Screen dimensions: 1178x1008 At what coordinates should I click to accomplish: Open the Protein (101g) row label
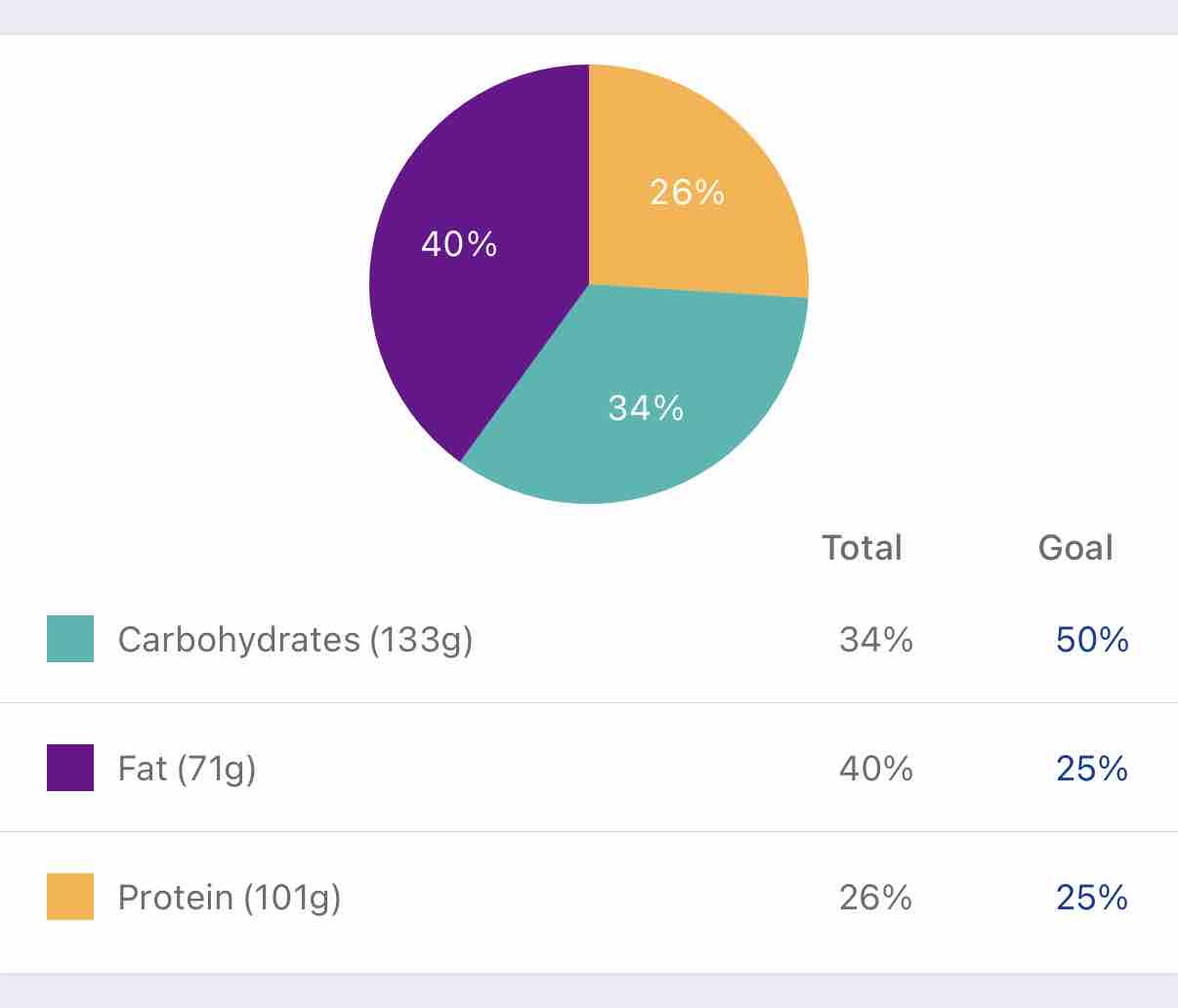[x=229, y=898]
